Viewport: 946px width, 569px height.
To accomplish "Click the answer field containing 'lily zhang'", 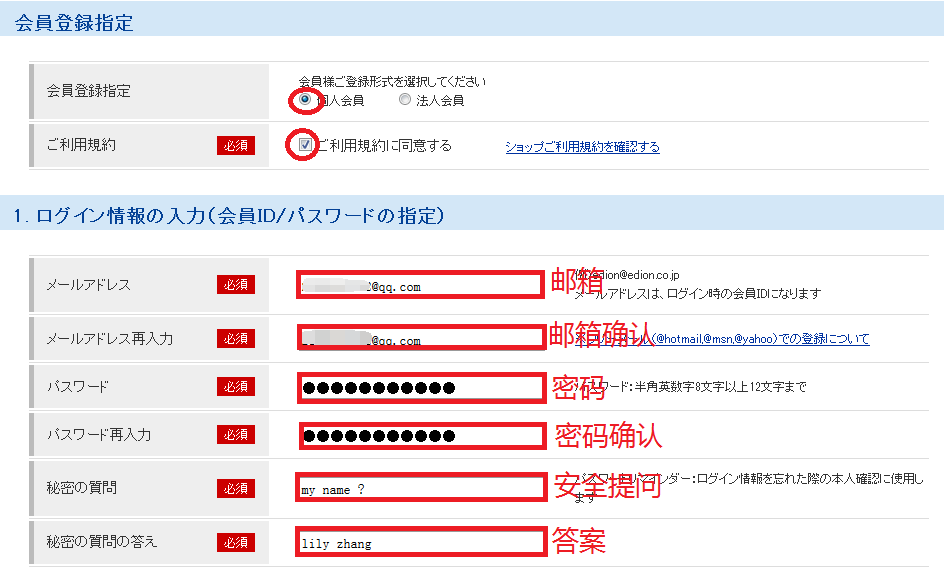I will (420, 543).
